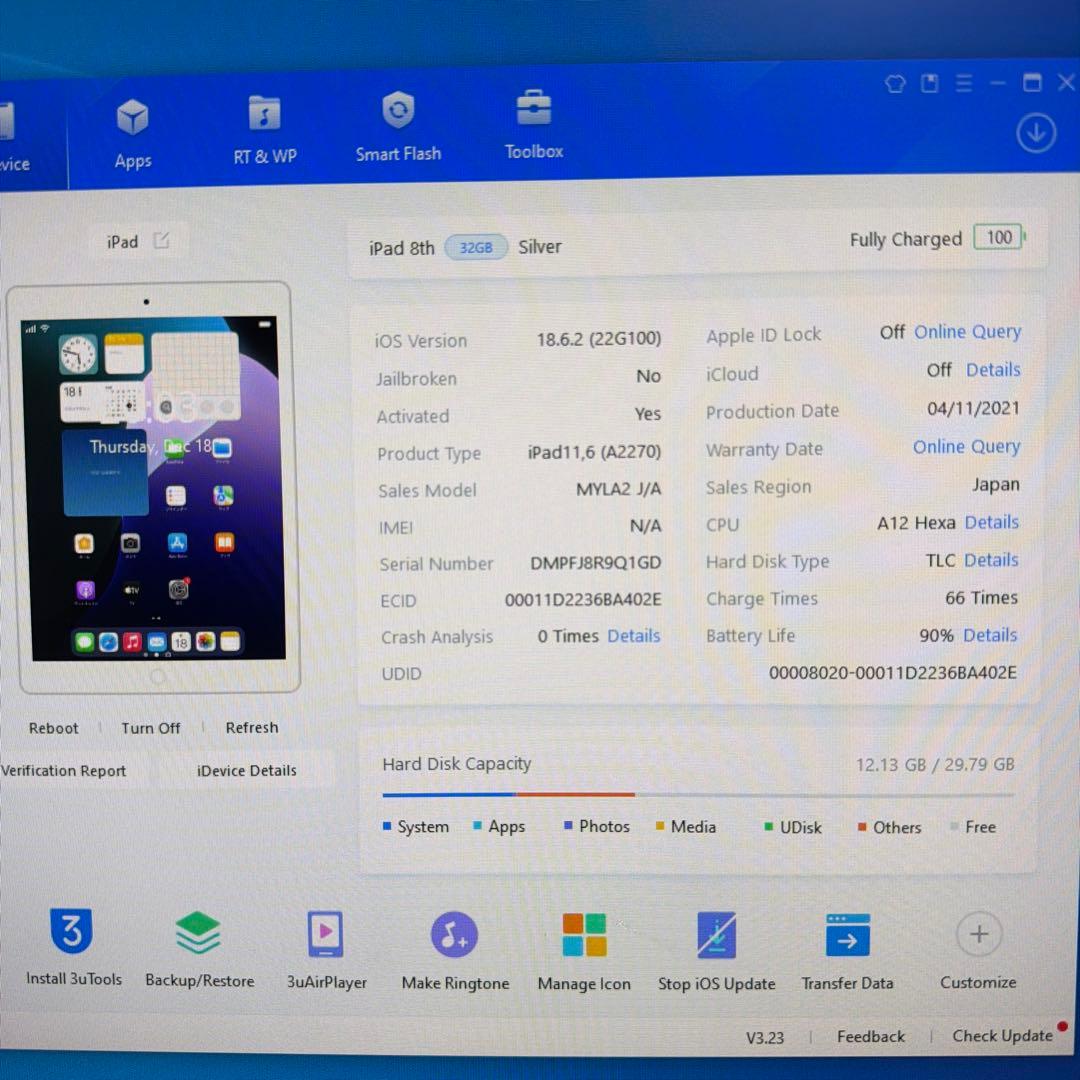Viewport: 1080px width, 1080px height.
Task: Open Online Query for Warranty Date
Action: tap(966, 447)
